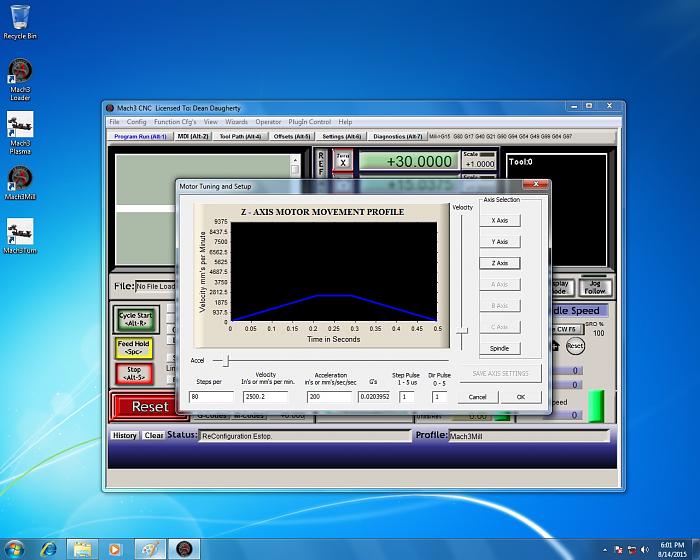Image resolution: width=700 pixels, height=560 pixels.
Task: Open the View menu in Mach3
Action: tap(211, 122)
